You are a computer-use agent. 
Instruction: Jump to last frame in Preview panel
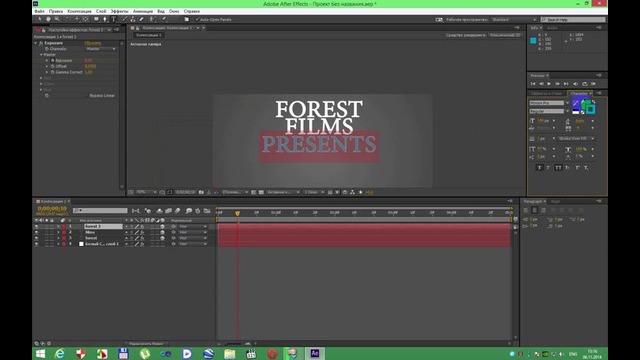pyautogui.click(x=566, y=84)
